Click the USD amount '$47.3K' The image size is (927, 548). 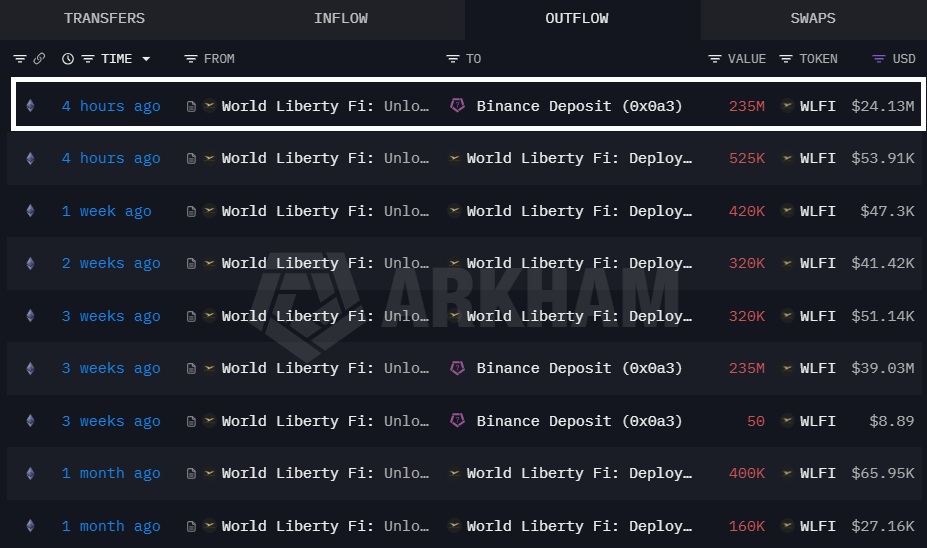tap(887, 211)
